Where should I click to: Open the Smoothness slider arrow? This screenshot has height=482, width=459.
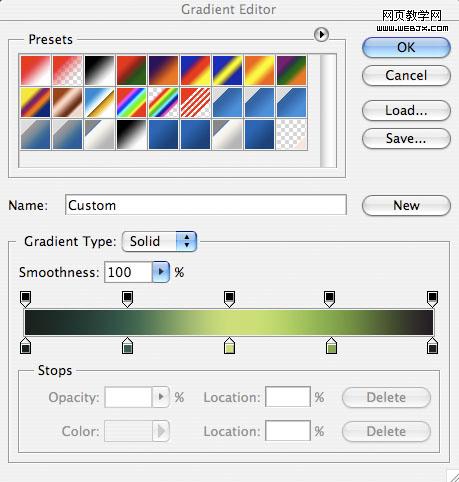pos(161,272)
